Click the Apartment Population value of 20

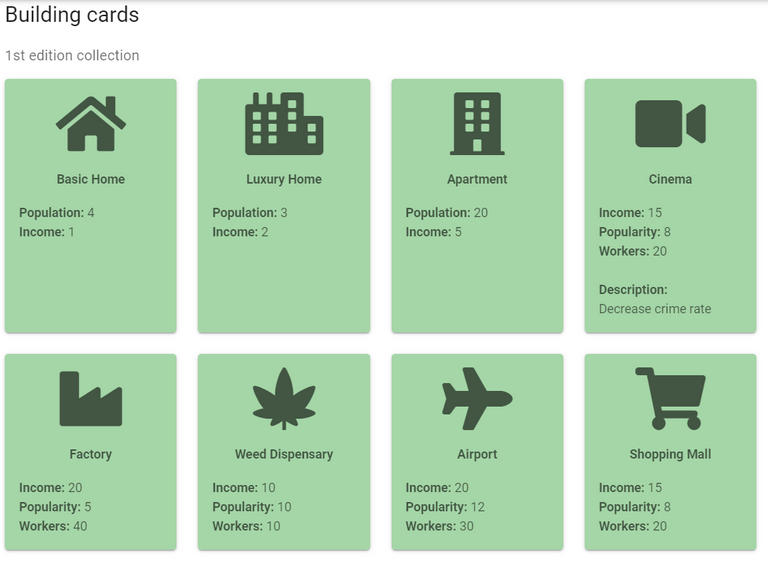pyautogui.click(x=481, y=213)
